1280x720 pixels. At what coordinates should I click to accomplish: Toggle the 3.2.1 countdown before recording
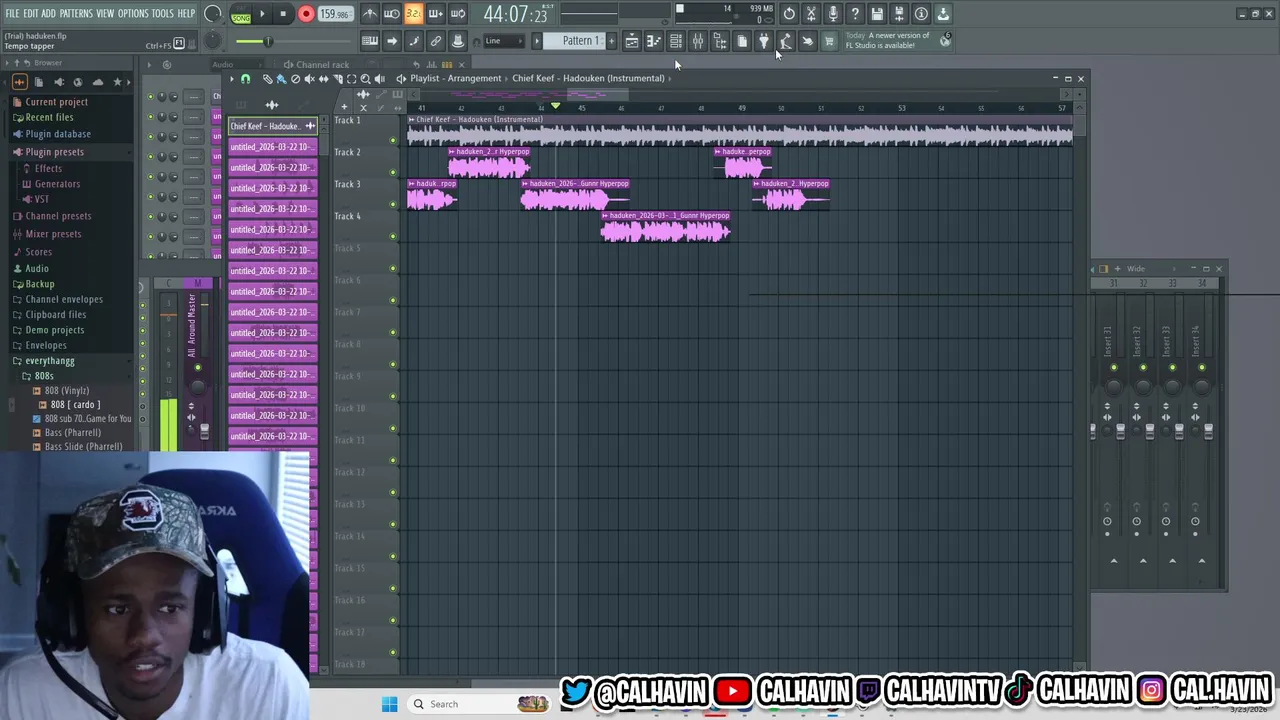pos(413,14)
